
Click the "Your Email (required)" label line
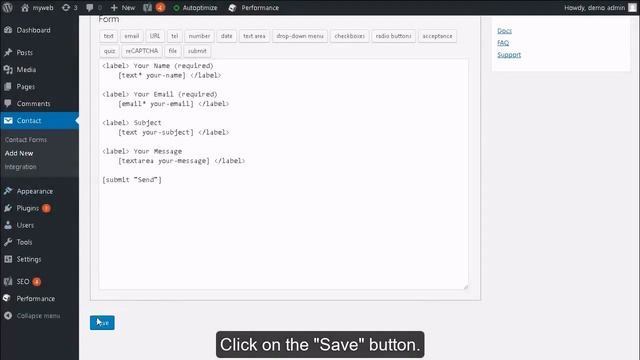click(x=160, y=94)
